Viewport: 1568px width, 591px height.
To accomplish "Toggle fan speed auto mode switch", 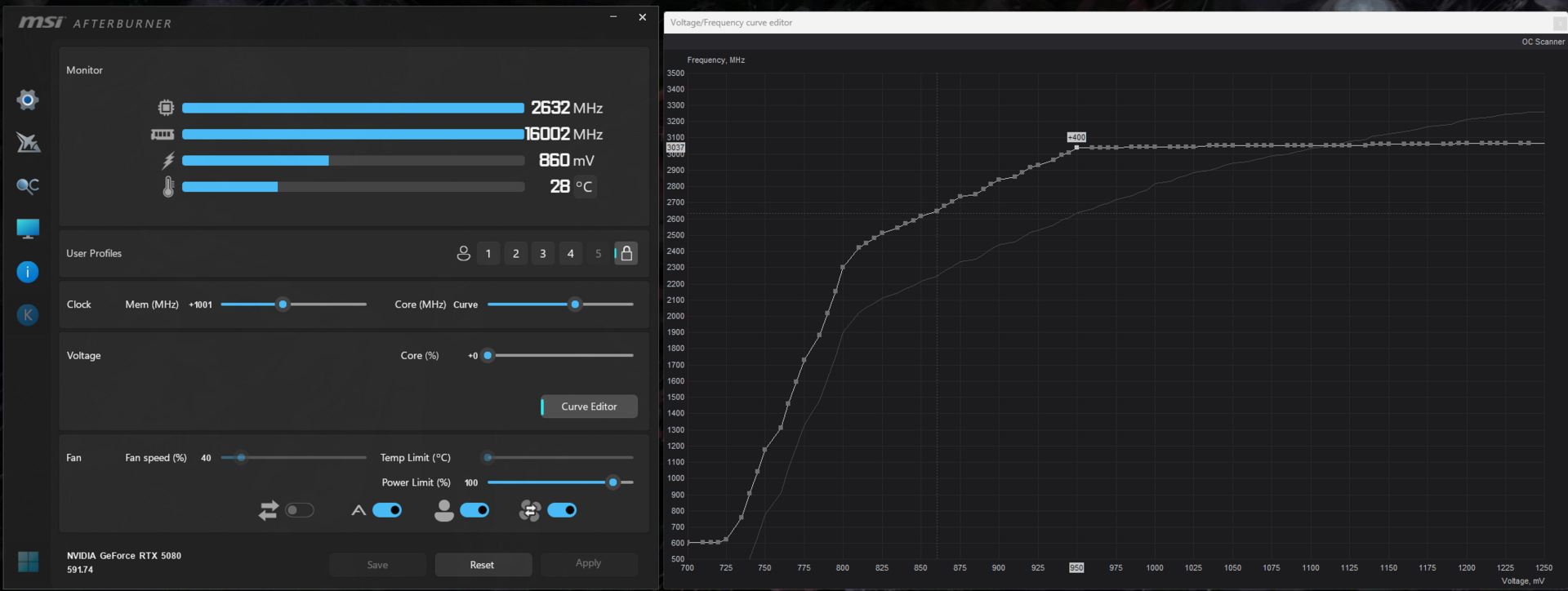I will tap(387, 510).
